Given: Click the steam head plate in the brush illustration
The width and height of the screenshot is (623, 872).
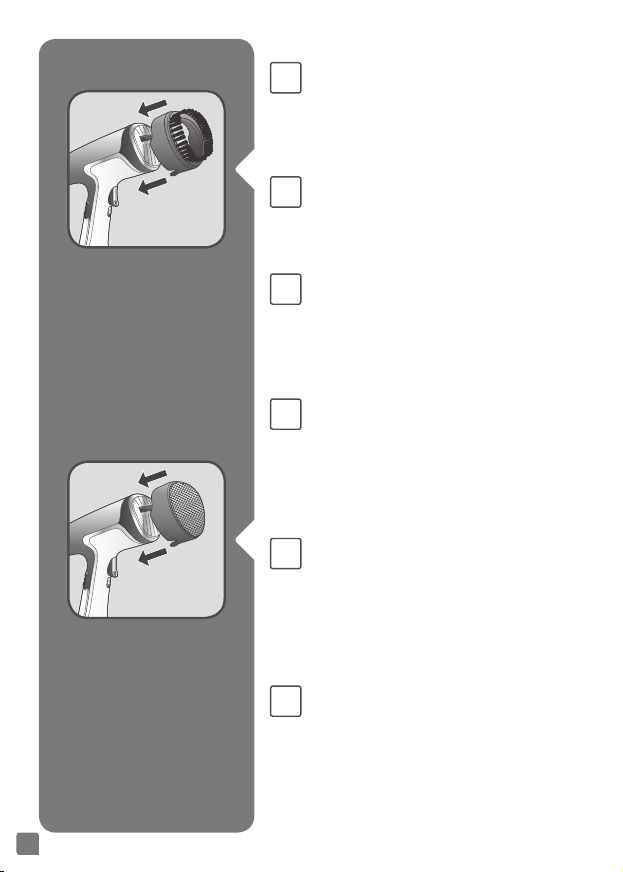Looking at the screenshot, I should pyautogui.click(x=140, y=147).
